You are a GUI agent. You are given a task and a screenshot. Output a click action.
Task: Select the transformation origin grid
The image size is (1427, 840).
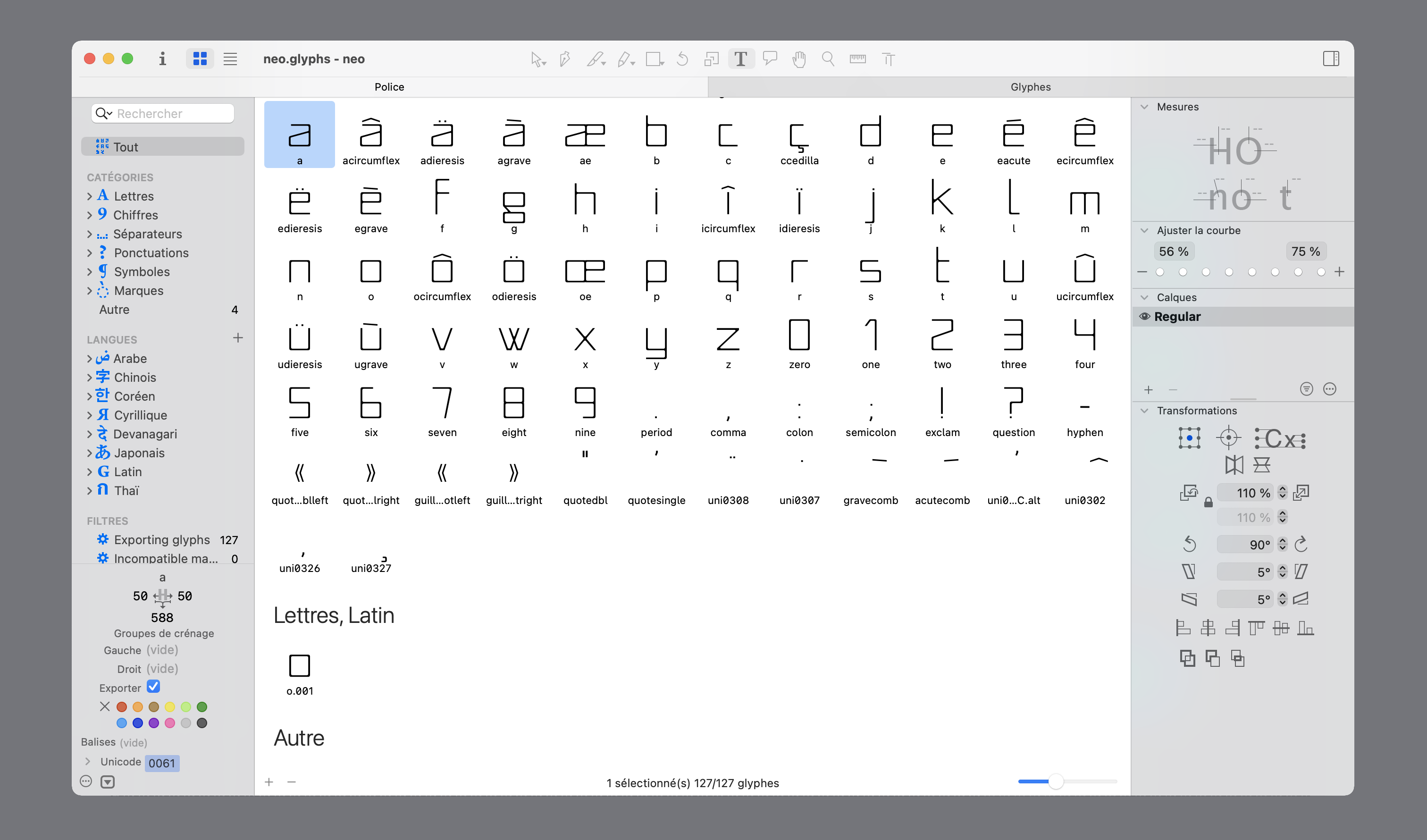tap(1189, 438)
